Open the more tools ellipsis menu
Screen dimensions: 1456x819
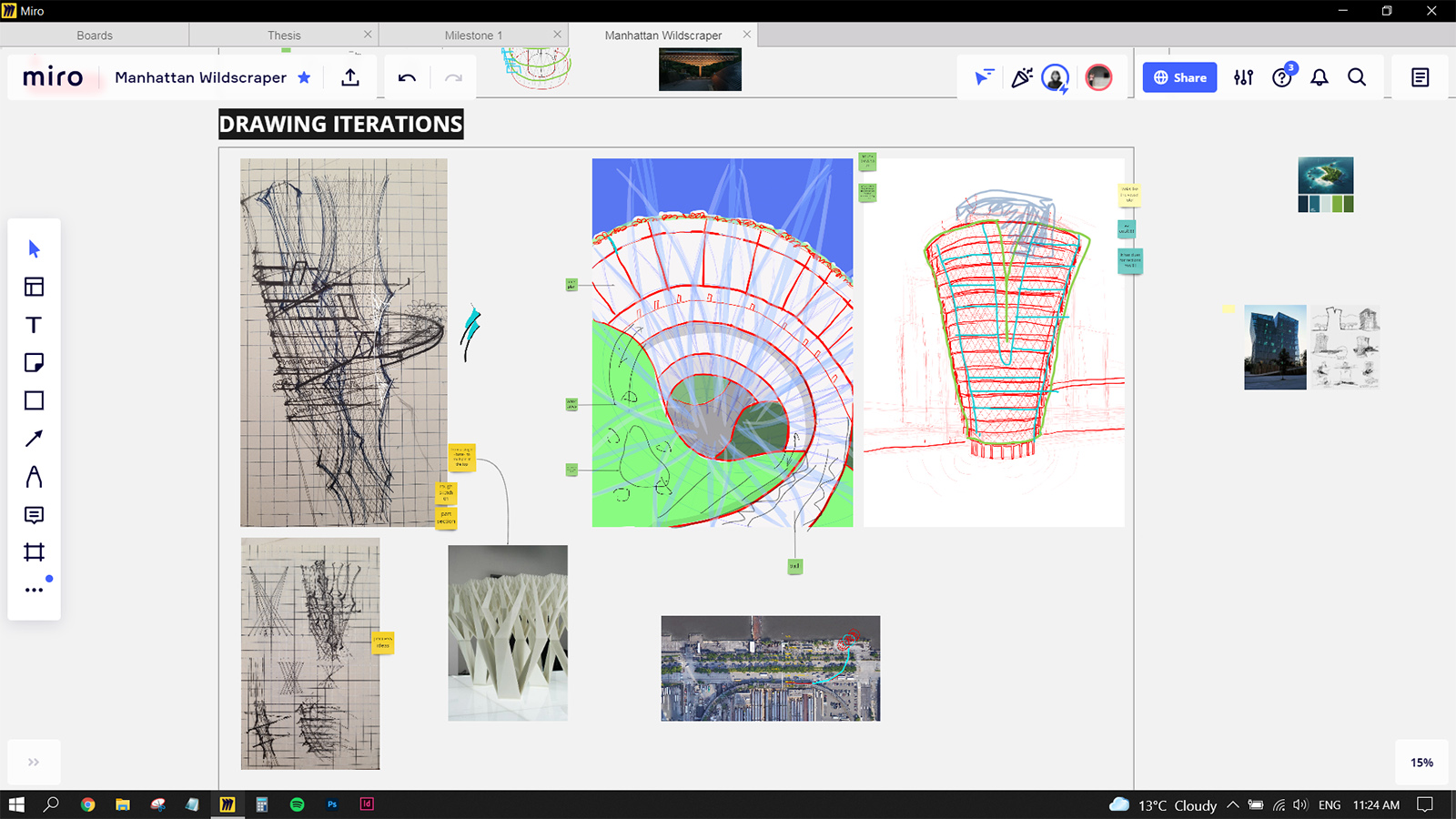pos(34,589)
